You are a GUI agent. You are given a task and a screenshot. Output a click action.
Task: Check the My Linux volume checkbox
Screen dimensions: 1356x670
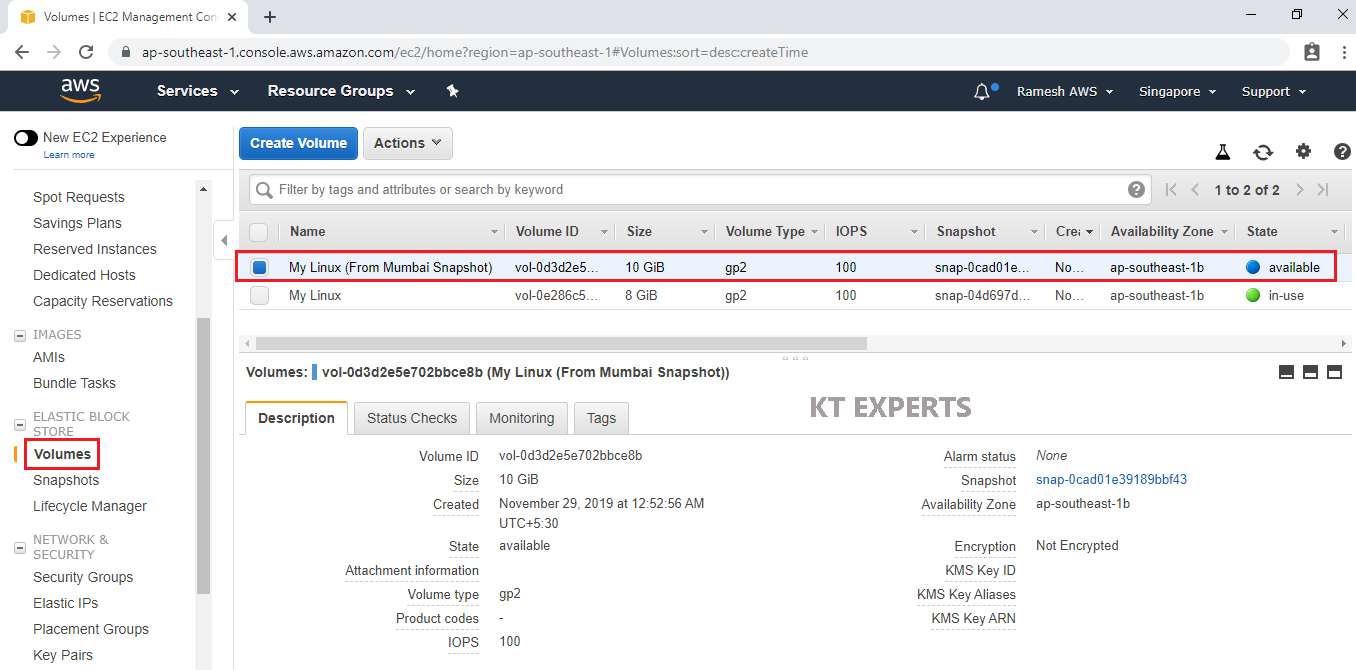point(259,296)
